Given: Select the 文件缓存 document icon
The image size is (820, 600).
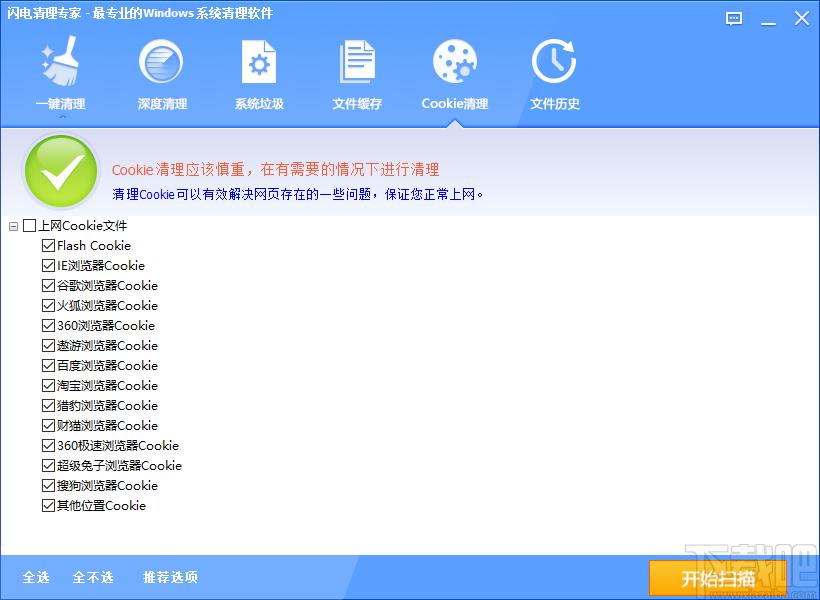Looking at the screenshot, I should click(357, 62).
